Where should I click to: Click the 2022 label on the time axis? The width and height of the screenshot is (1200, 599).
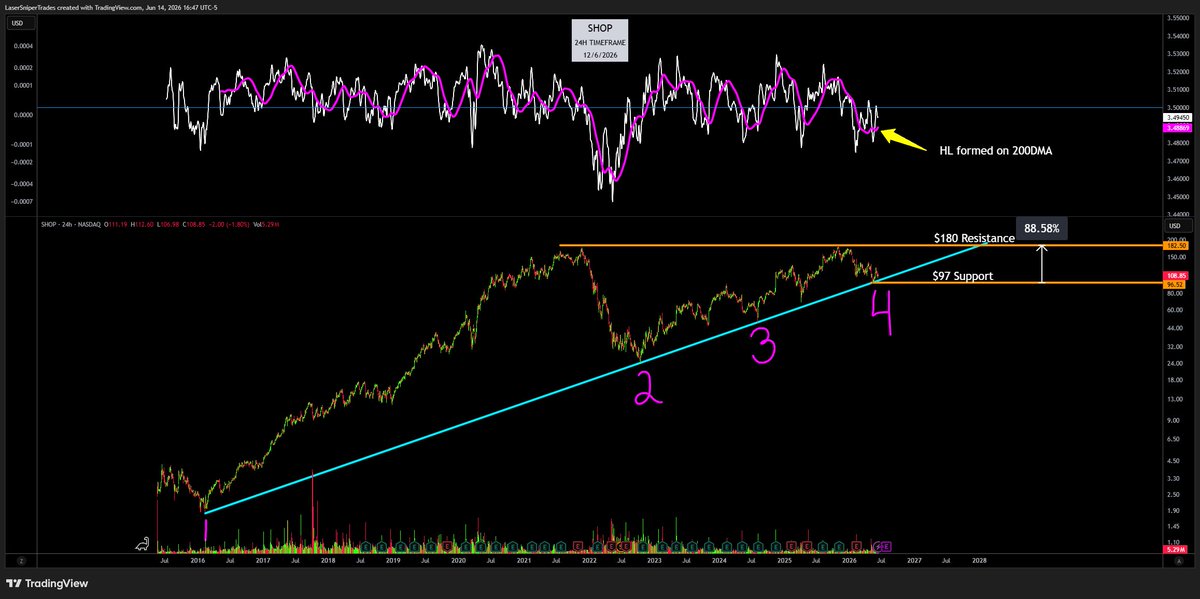588,562
